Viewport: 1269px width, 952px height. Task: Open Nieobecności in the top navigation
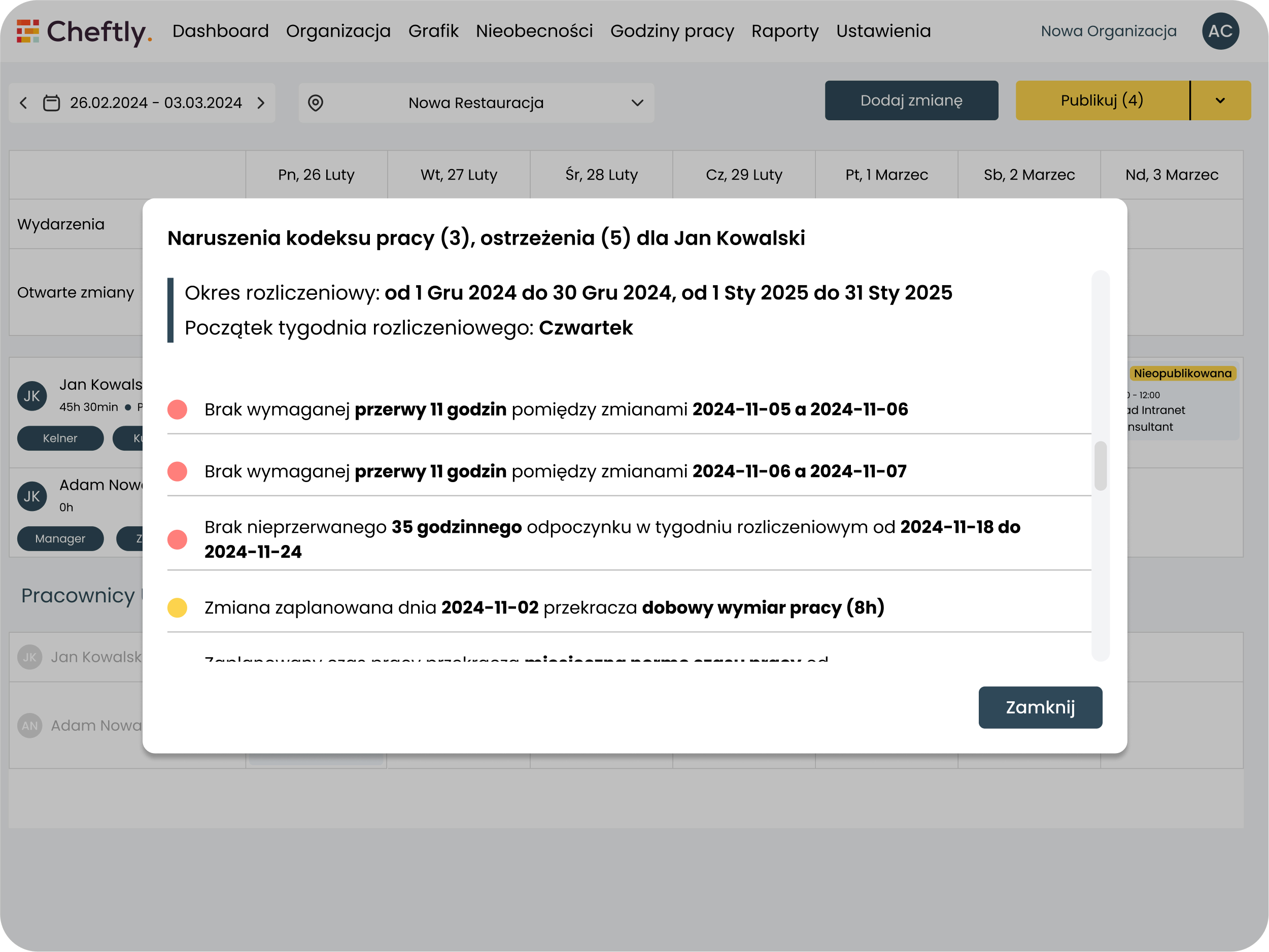[x=534, y=31]
